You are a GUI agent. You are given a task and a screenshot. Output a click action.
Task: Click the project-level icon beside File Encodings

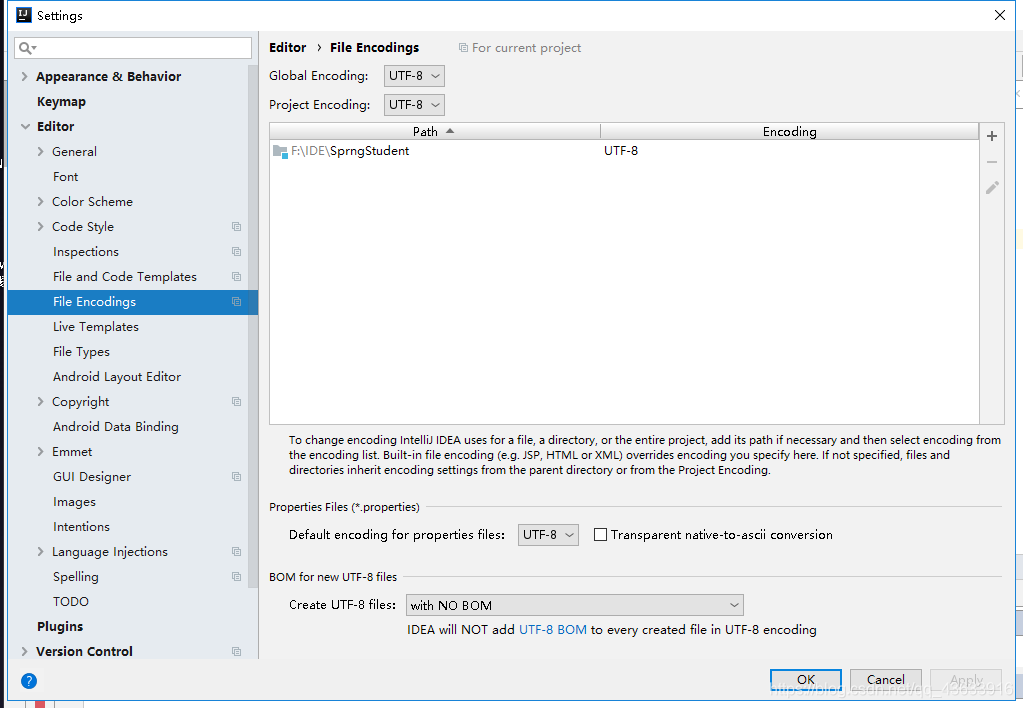pos(236,301)
